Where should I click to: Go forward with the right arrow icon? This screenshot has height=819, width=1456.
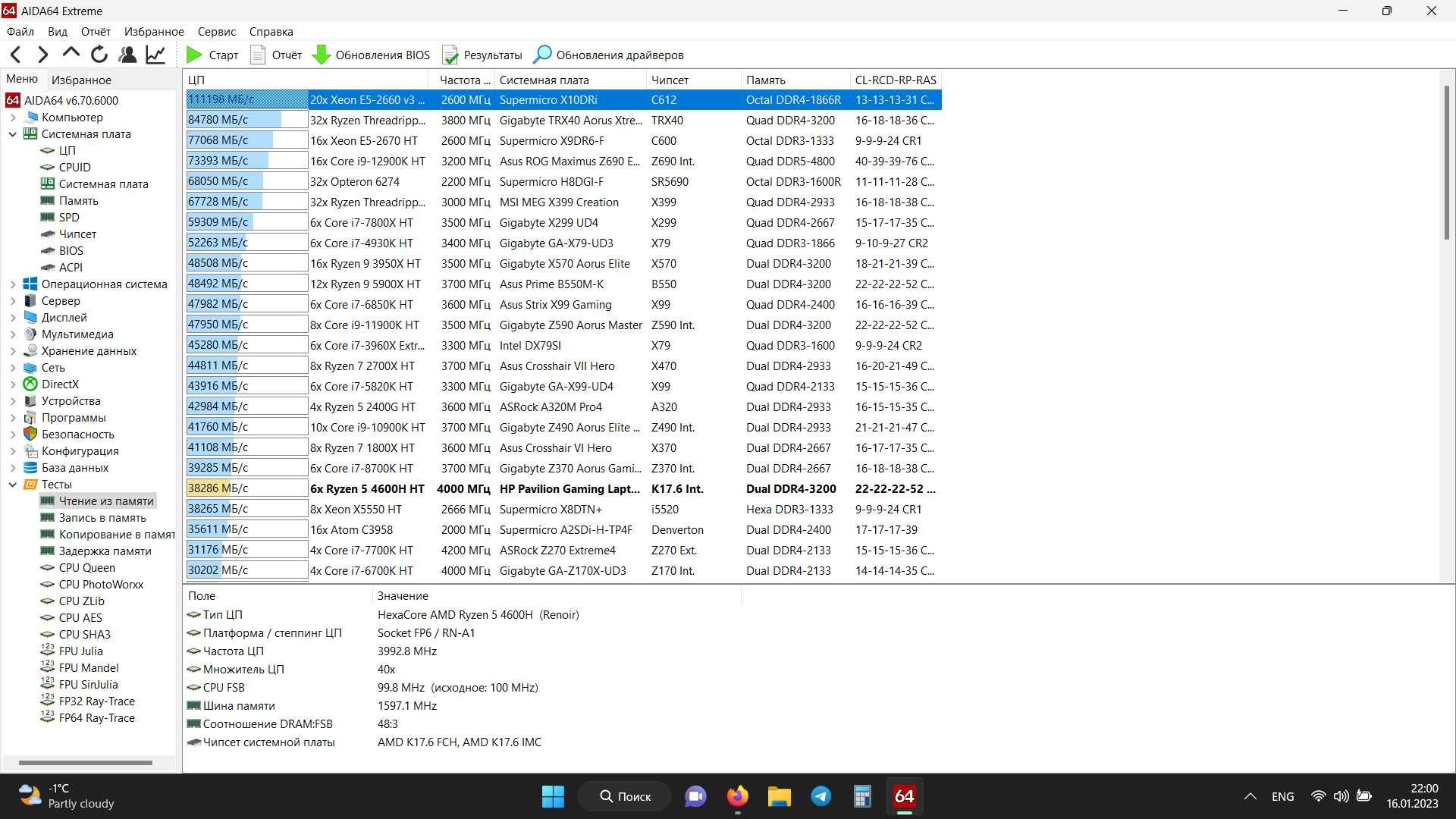tap(42, 55)
